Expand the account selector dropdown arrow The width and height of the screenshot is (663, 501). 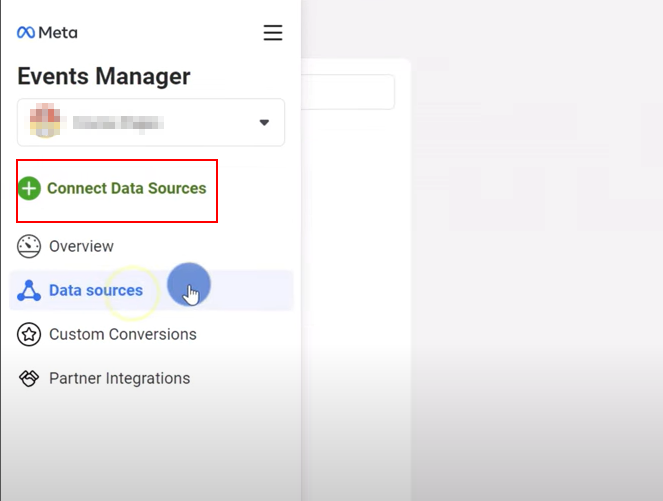pyautogui.click(x=264, y=123)
